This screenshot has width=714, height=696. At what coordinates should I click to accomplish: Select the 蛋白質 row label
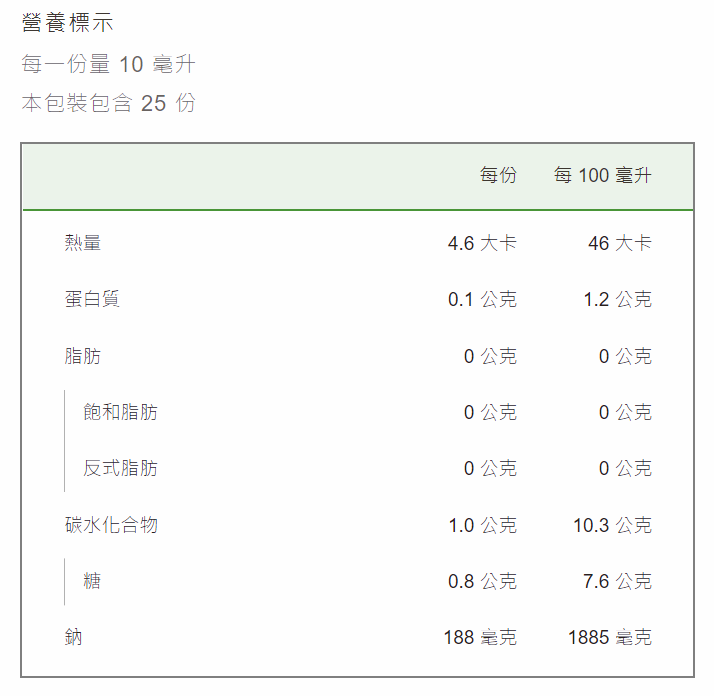[x=92, y=299]
